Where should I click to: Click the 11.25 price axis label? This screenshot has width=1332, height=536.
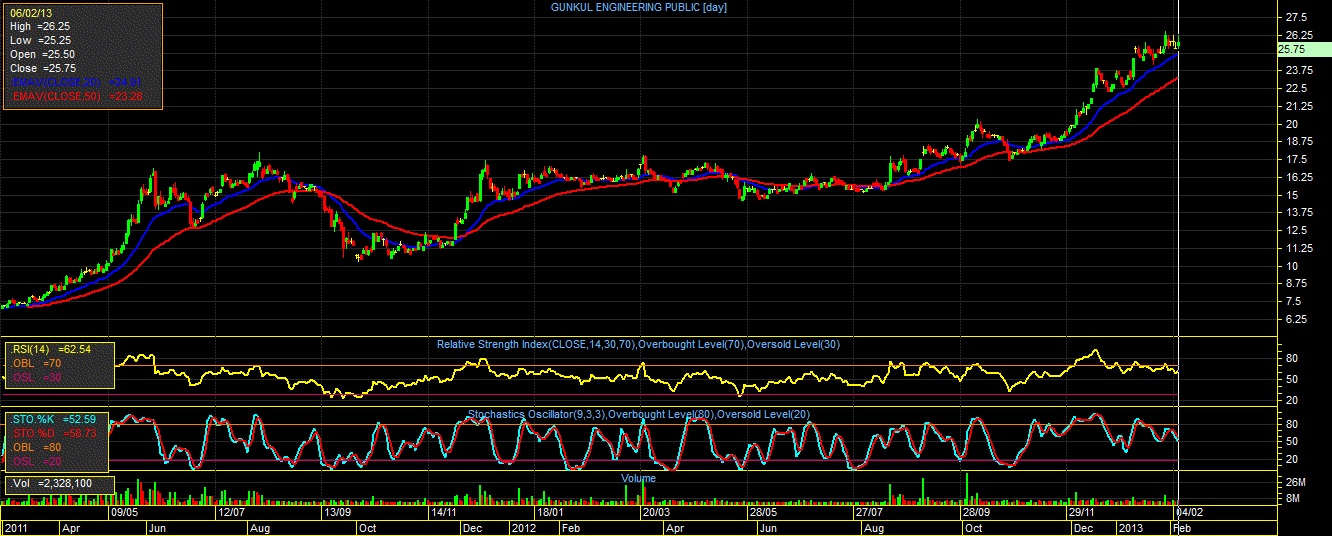point(1300,248)
